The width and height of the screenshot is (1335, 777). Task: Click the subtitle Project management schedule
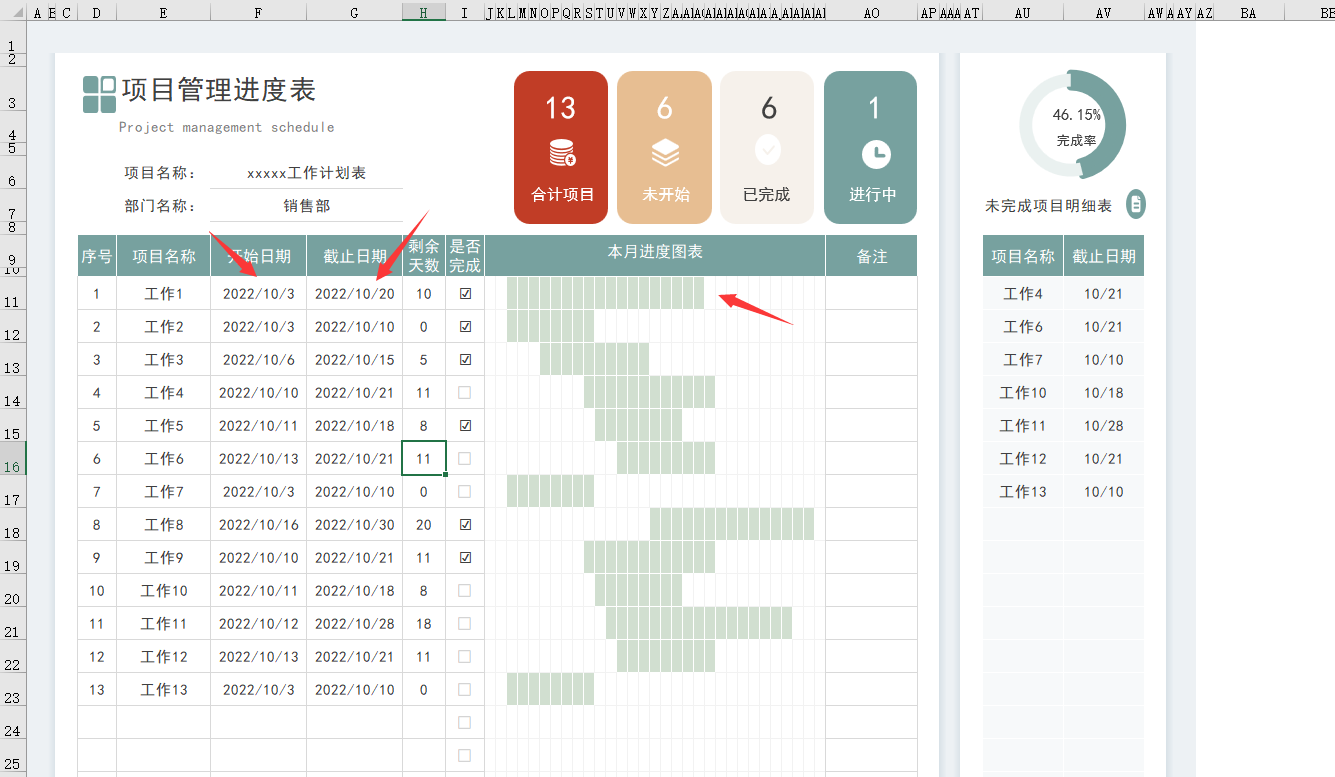pyautogui.click(x=227, y=127)
